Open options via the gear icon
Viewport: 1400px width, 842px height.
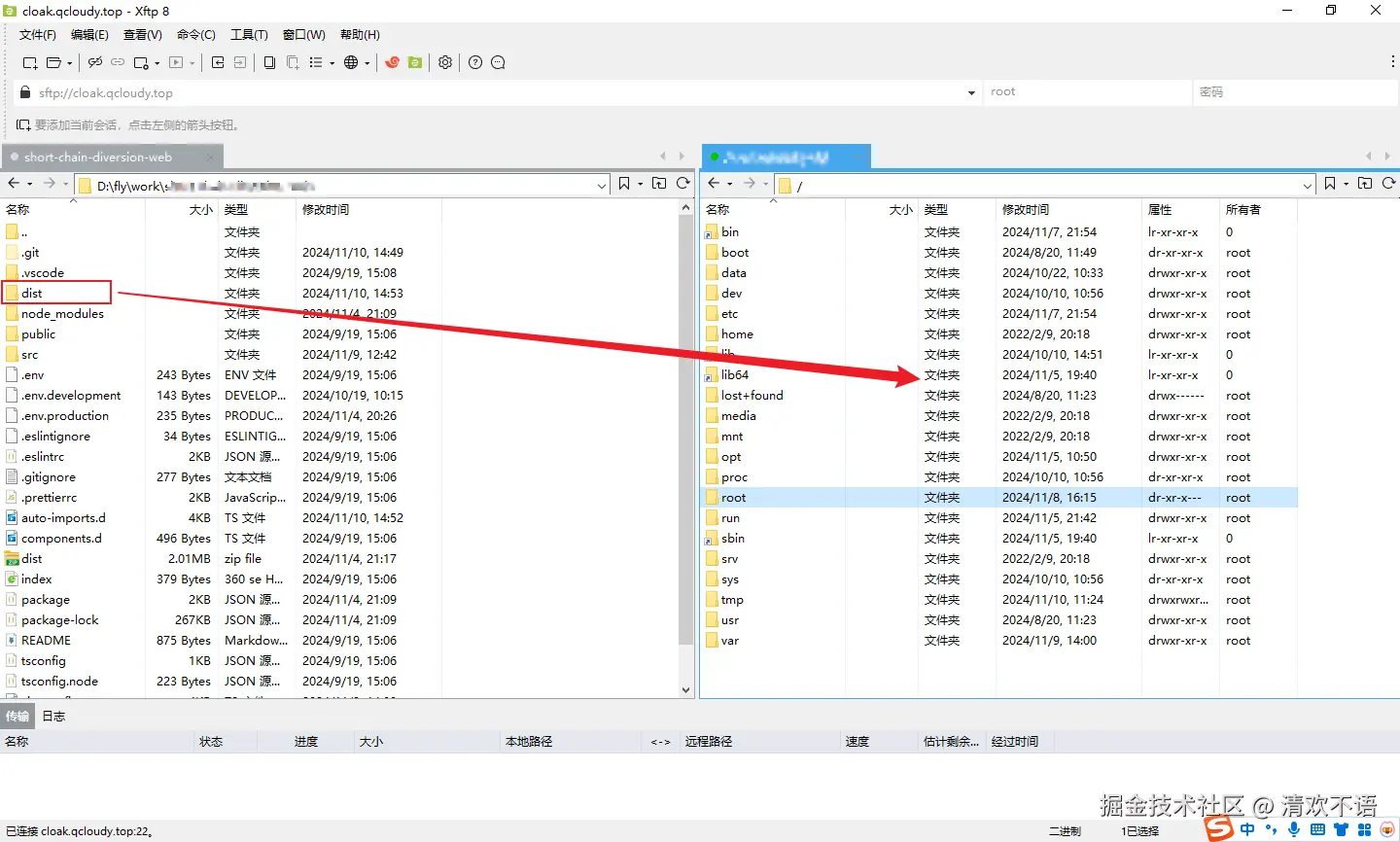tap(445, 62)
